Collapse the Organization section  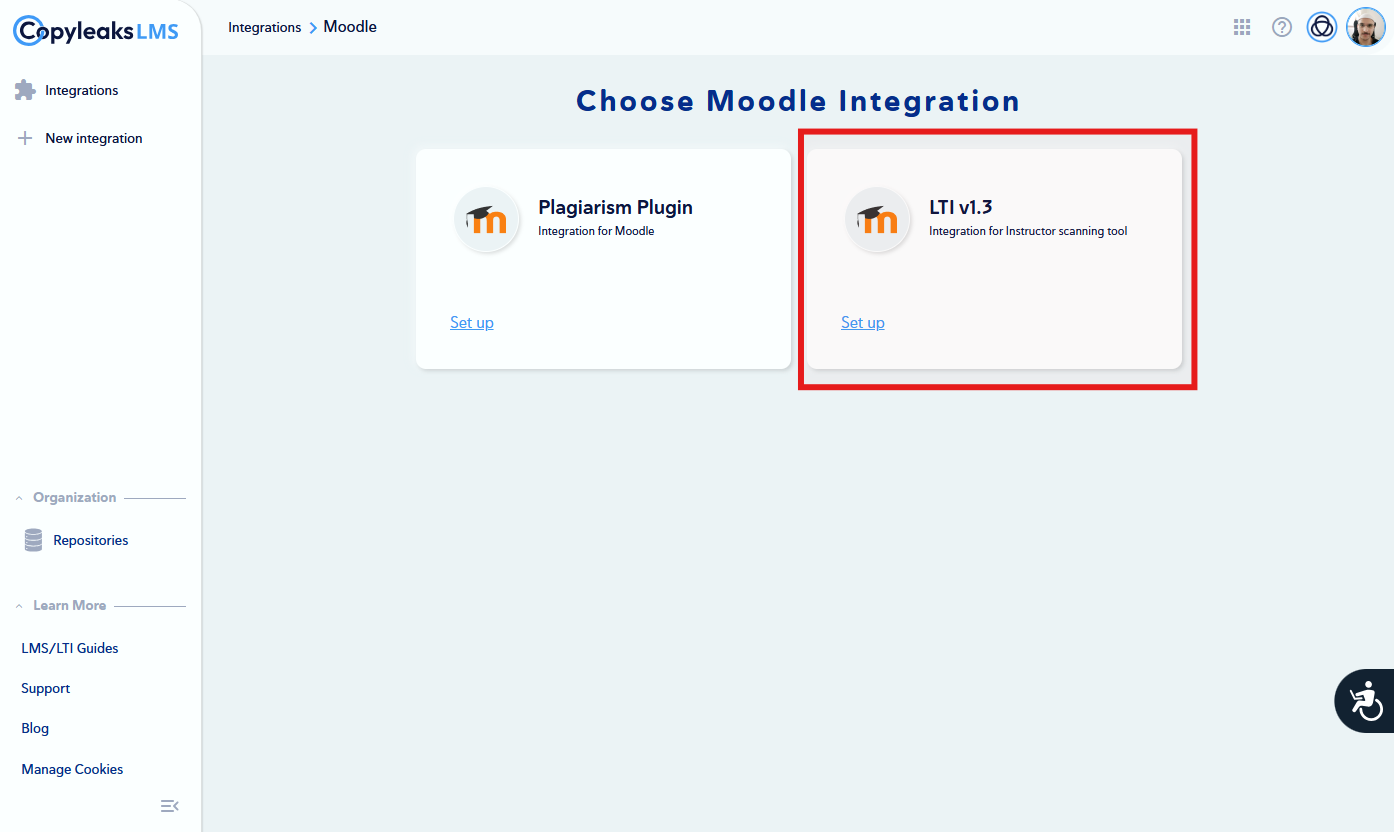pyautogui.click(x=19, y=498)
